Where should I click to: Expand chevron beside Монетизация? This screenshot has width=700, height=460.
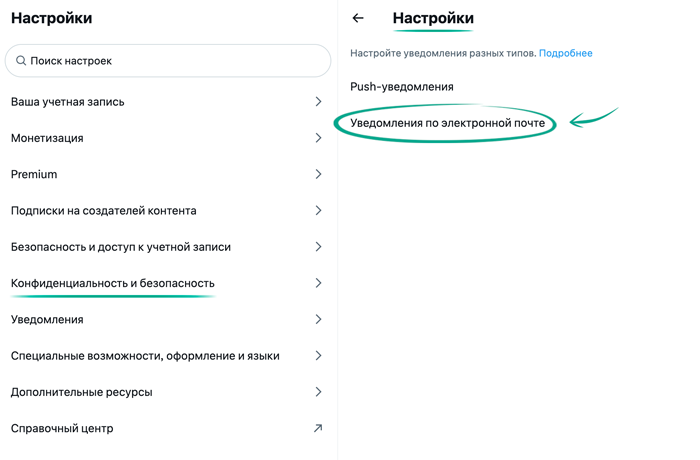(x=318, y=138)
